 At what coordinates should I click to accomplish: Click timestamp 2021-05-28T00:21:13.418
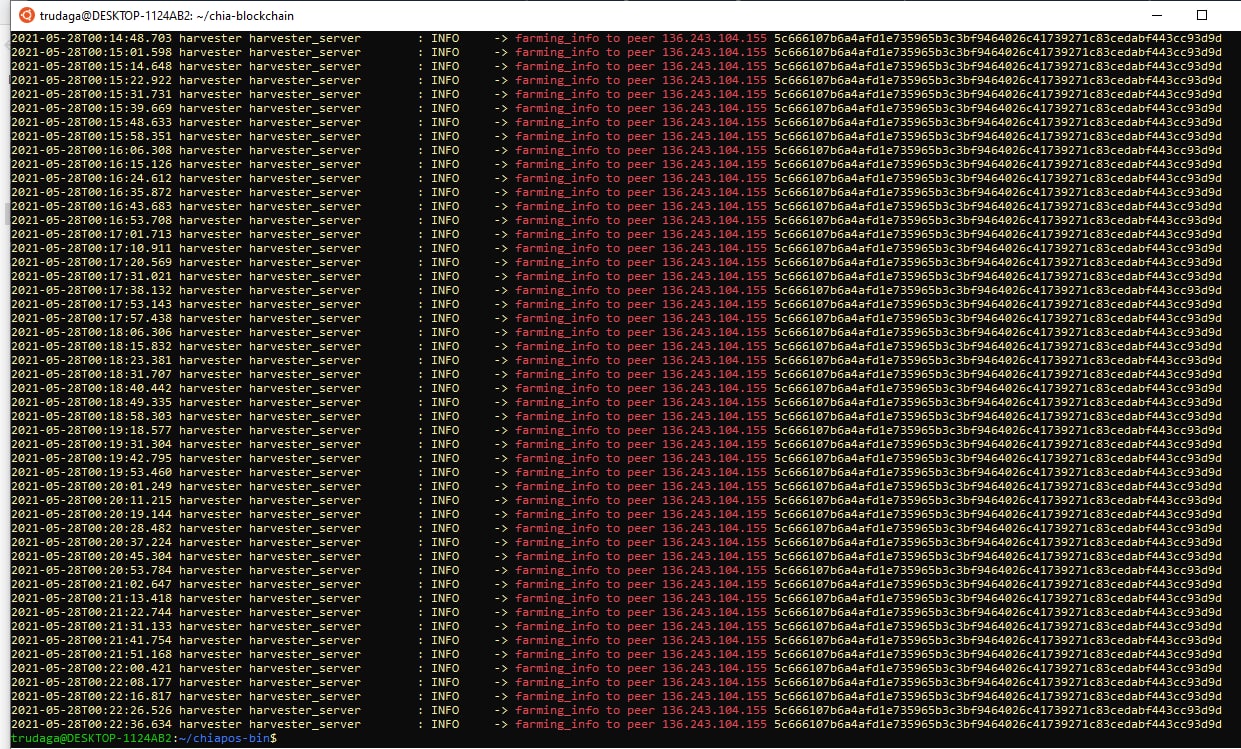point(91,598)
